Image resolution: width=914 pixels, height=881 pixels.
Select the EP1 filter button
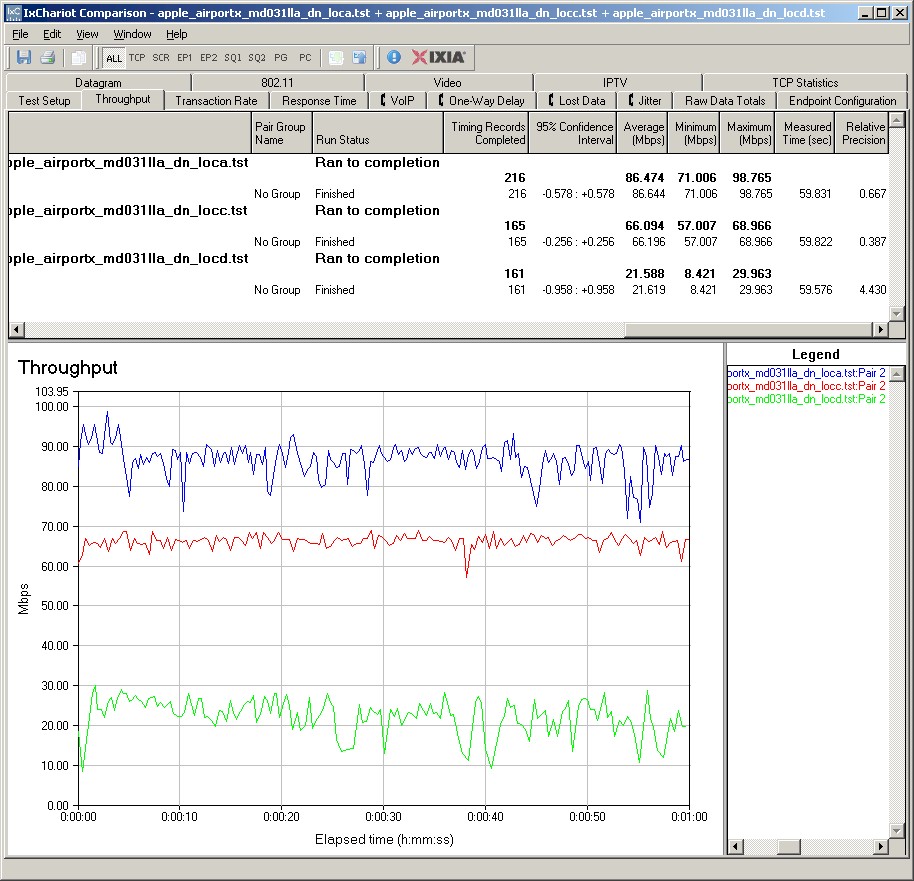[184, 58]
